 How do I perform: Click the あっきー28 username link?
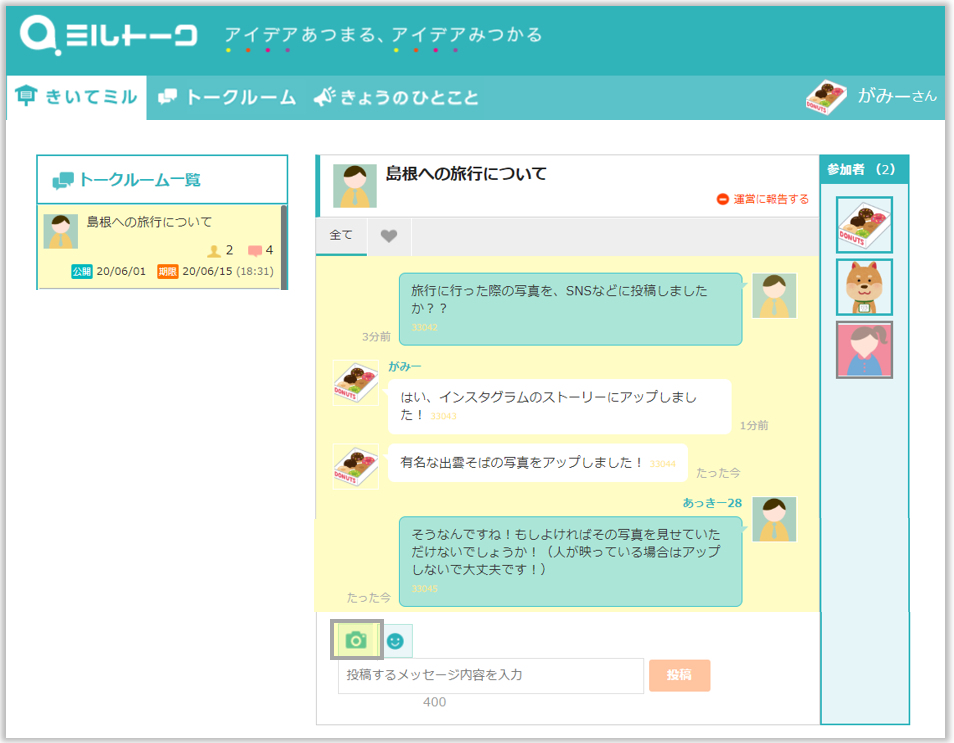click(712, 503)
